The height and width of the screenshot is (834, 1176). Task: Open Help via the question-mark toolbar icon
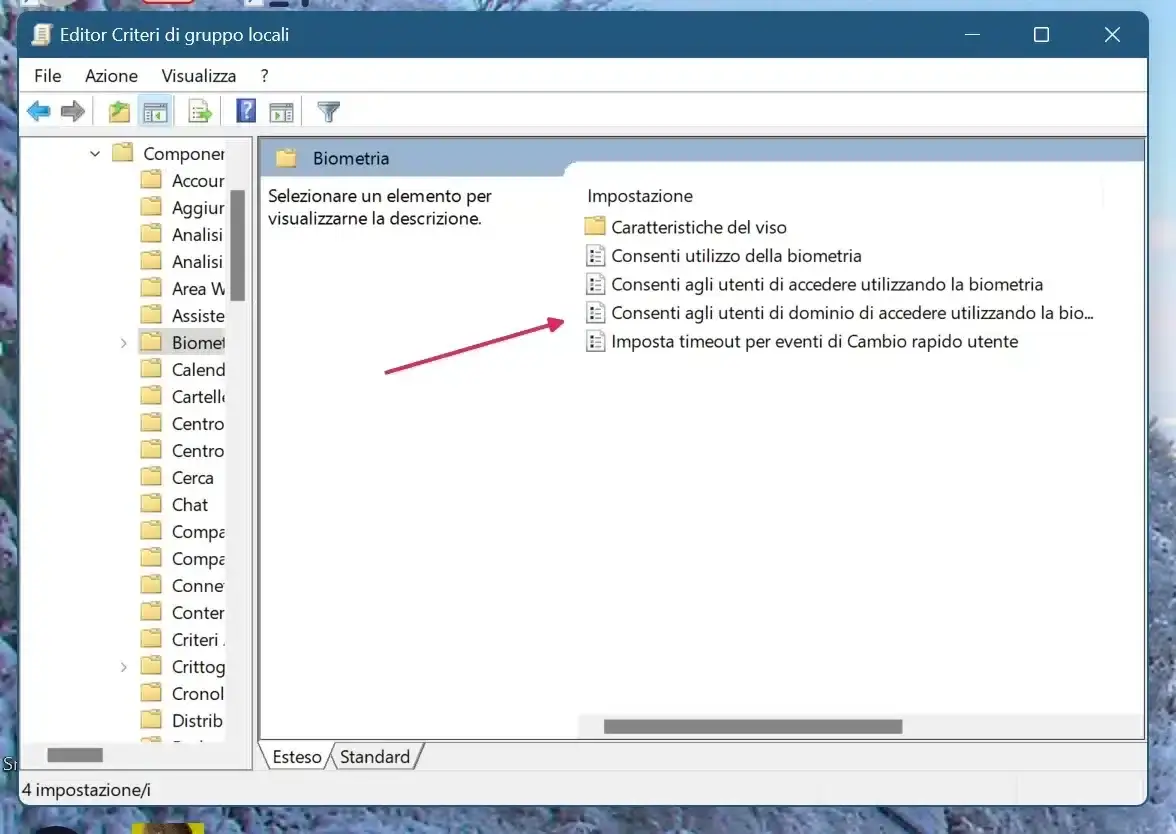coord(246,111)
